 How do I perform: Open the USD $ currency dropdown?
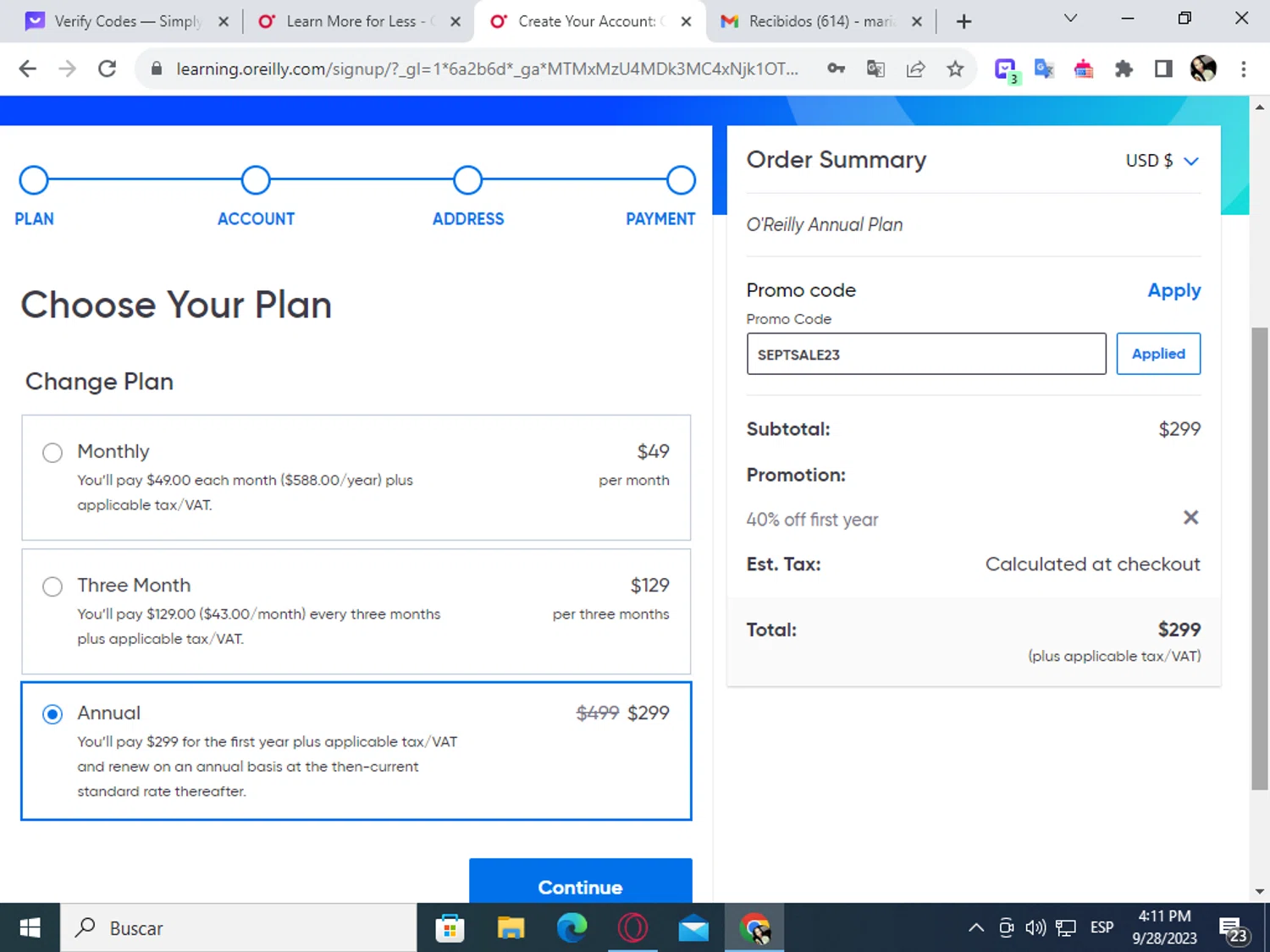click(x=1162, y=161)
